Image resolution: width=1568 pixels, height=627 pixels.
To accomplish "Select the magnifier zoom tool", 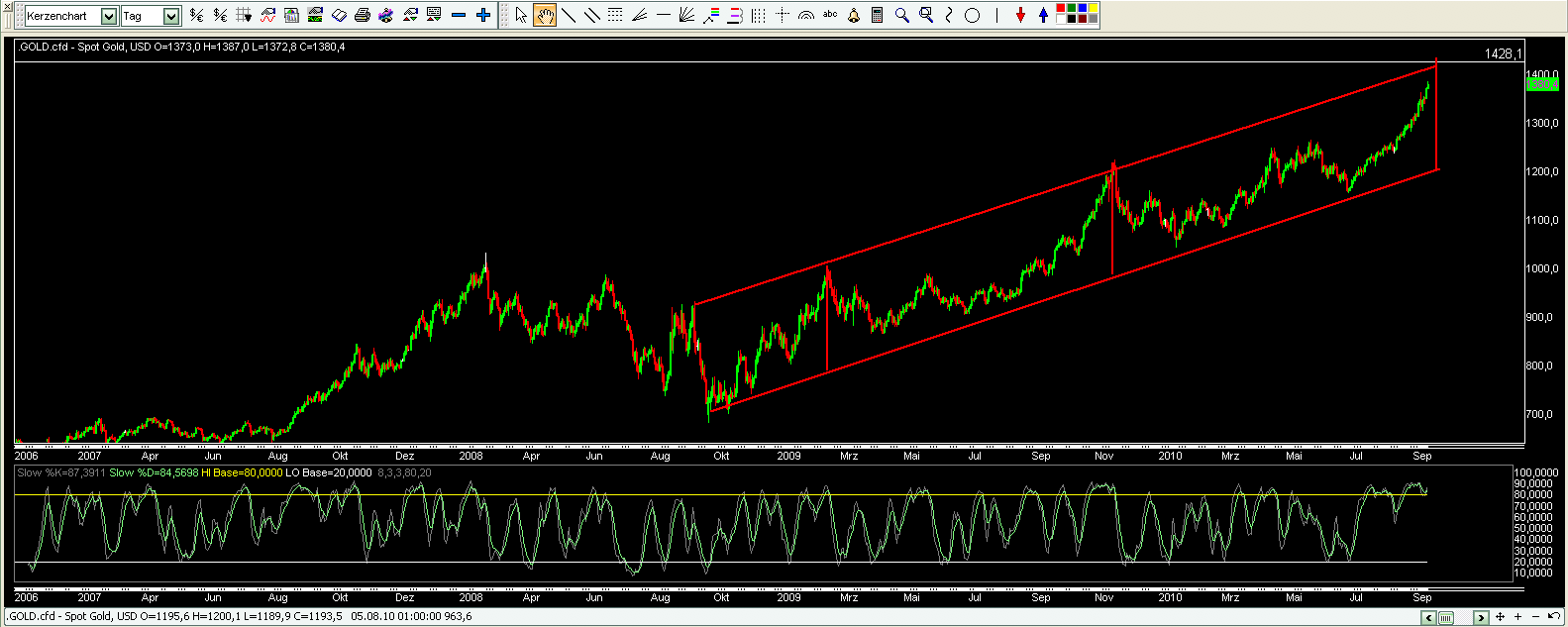I will [901, 15].
